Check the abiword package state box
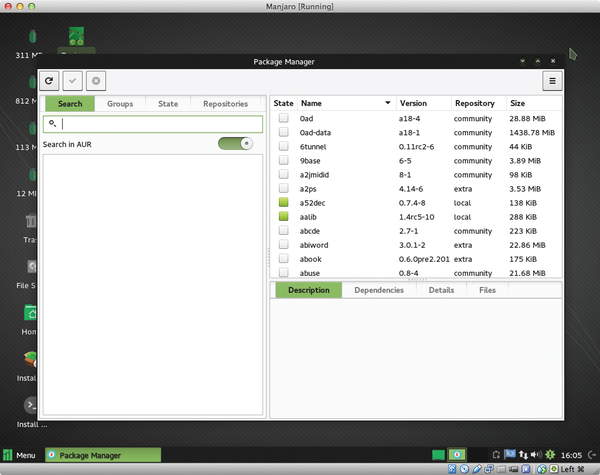This screenshot has width=600, height=475. [x=284, y=244]
